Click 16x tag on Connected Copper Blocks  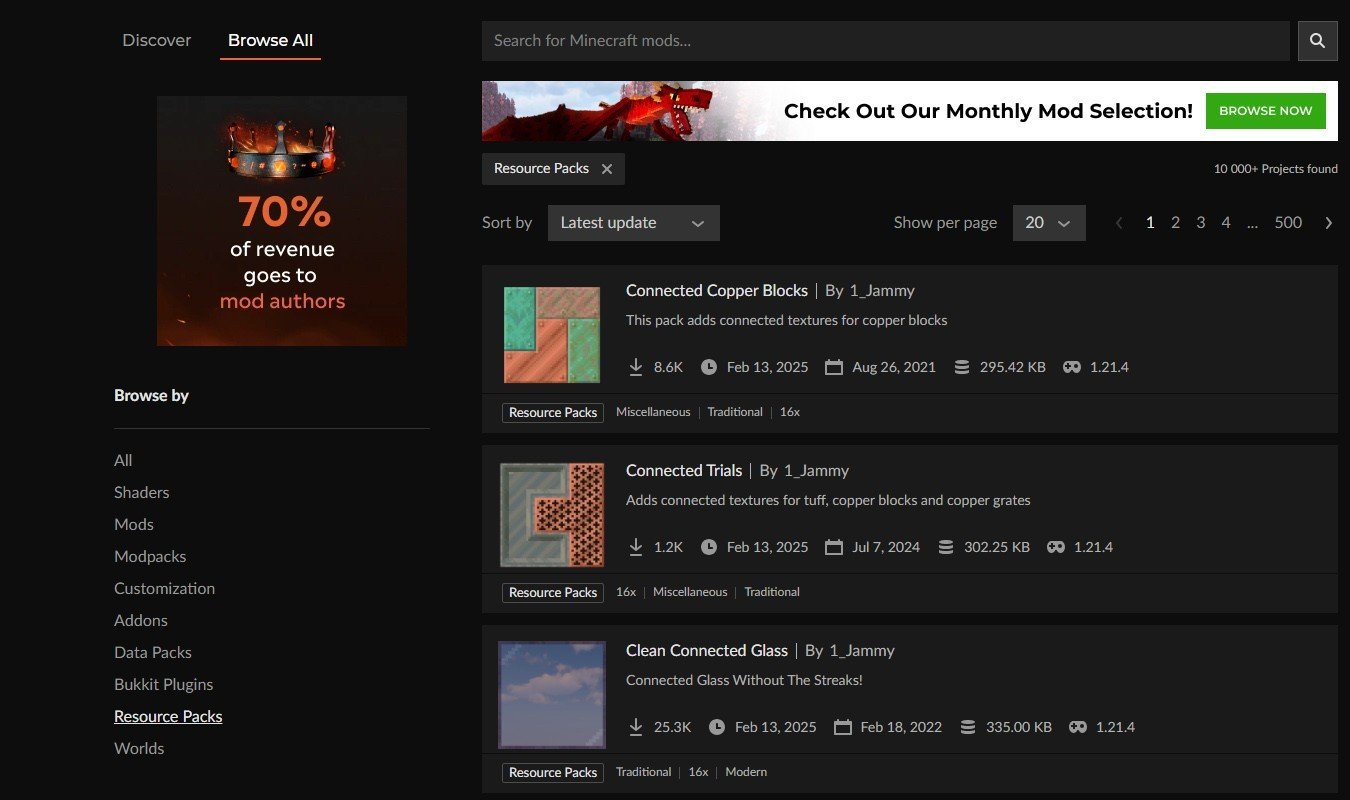point(790,412)
